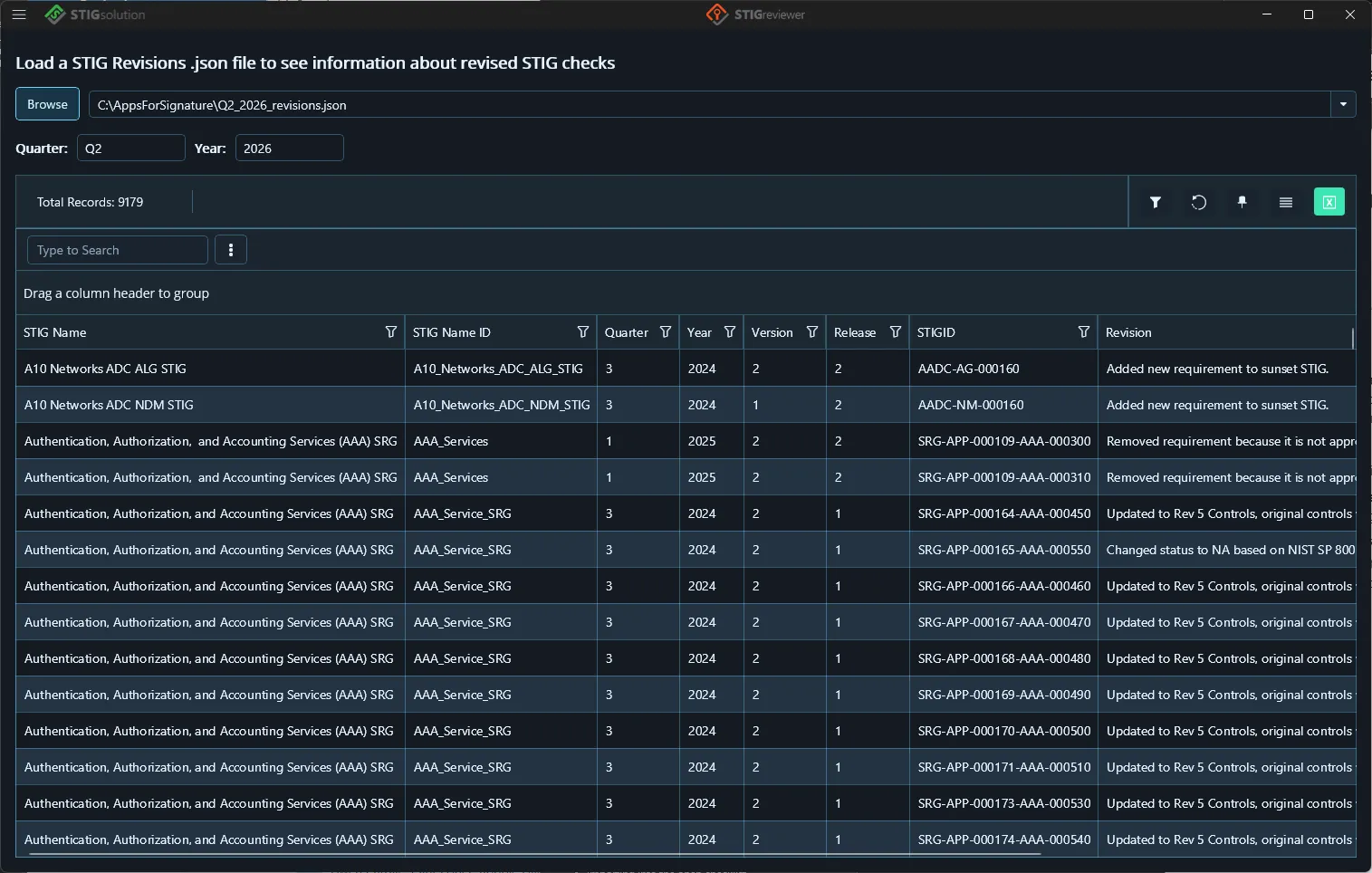
Task: Select STIGID AADC-NM-000160
Action: tap(971, 405)
